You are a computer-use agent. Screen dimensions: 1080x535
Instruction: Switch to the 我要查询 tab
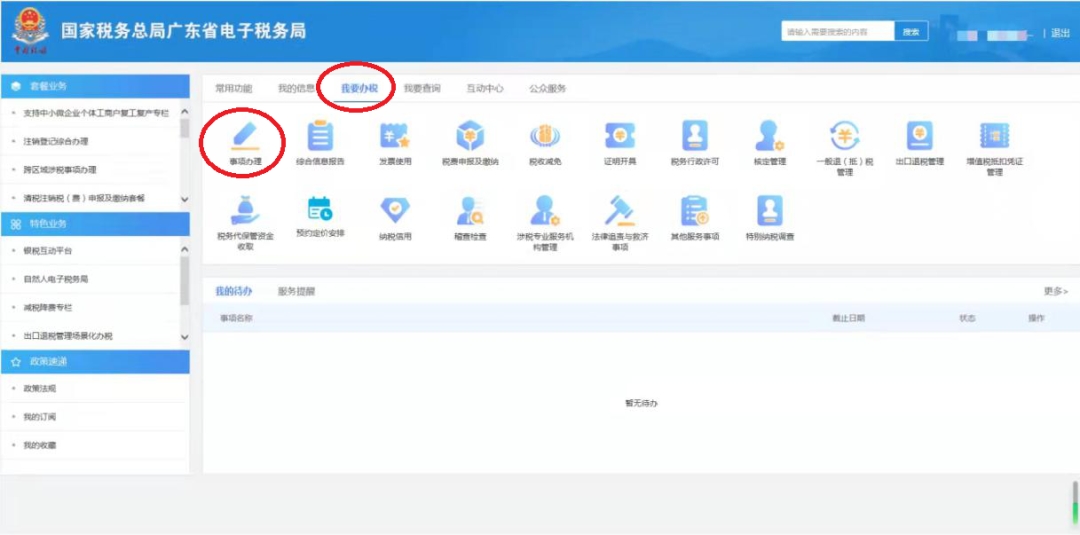[422, 88]
